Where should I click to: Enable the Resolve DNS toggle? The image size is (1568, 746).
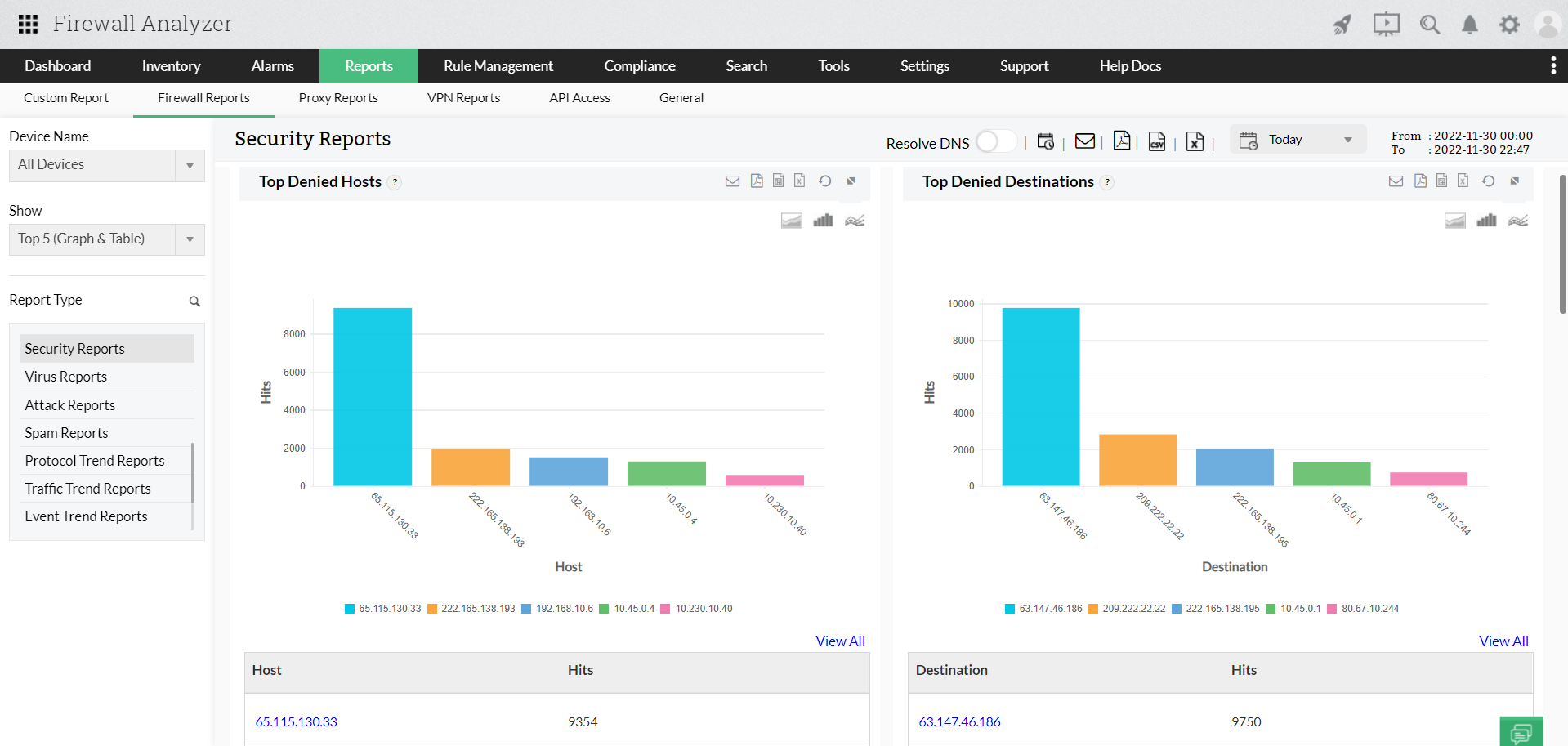995,141
